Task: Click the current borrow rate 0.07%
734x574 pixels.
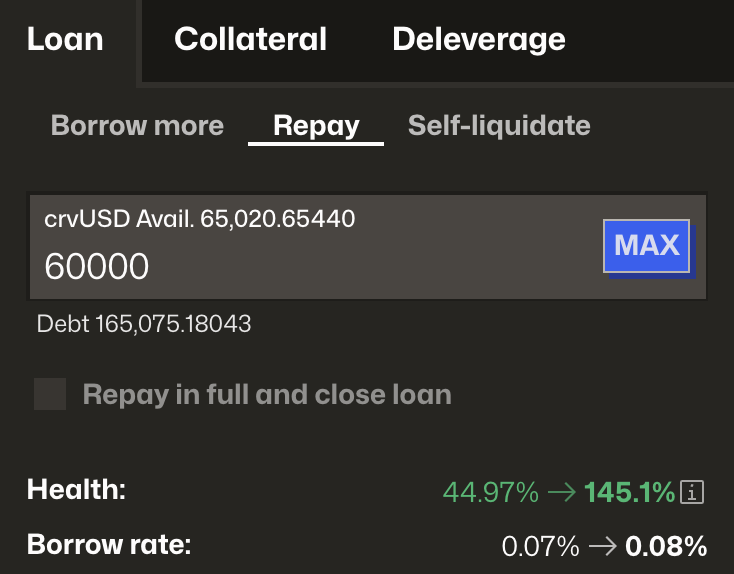Action: click(540, 547)
